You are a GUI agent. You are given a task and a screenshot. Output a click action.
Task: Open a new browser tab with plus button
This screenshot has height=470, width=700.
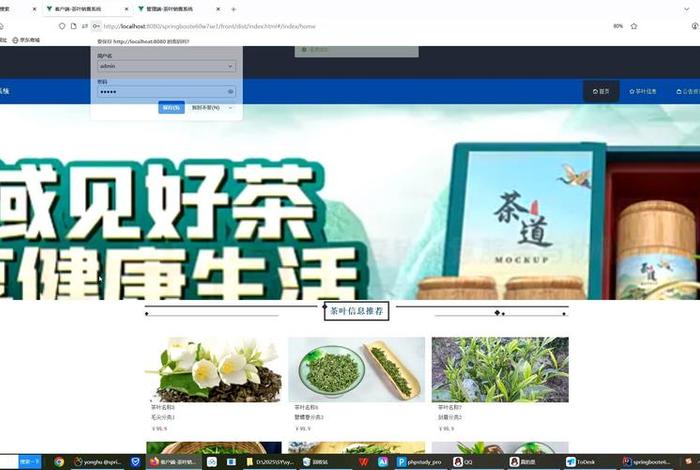coord(233,9)
